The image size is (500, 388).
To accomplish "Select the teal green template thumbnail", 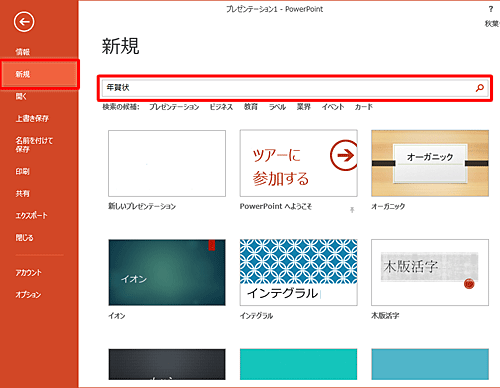I will point(299,364).
